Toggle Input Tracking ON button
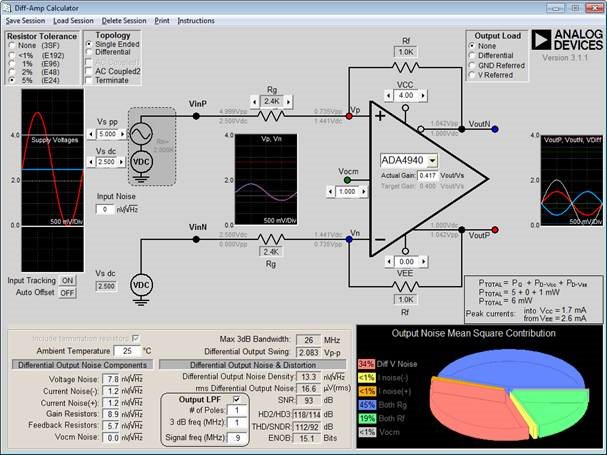The image size is (607, 455). pyautogui.click(x=67, y=280)
